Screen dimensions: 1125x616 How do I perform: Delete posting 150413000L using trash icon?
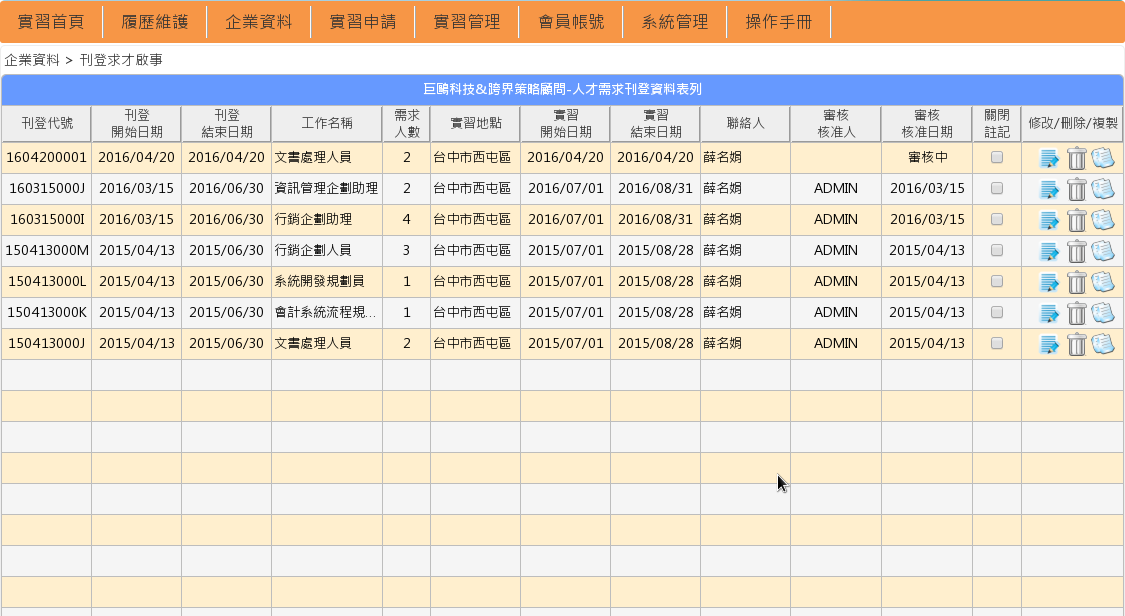1076,282
